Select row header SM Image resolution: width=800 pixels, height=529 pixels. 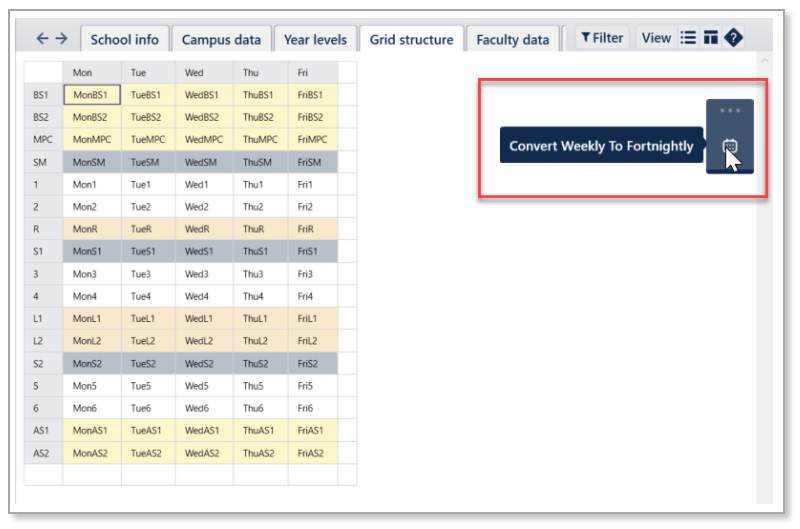coord(43,162)
